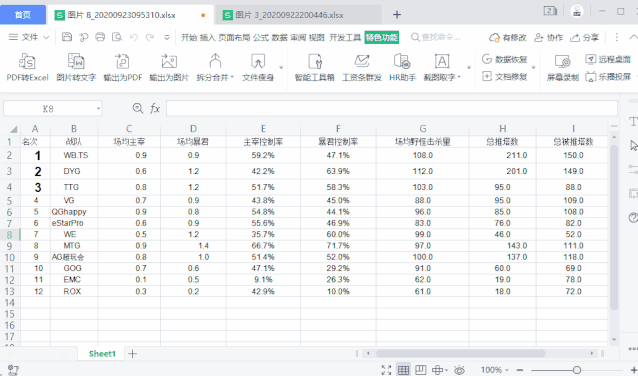Toggle eye protection mode icon

pos(459,370)
